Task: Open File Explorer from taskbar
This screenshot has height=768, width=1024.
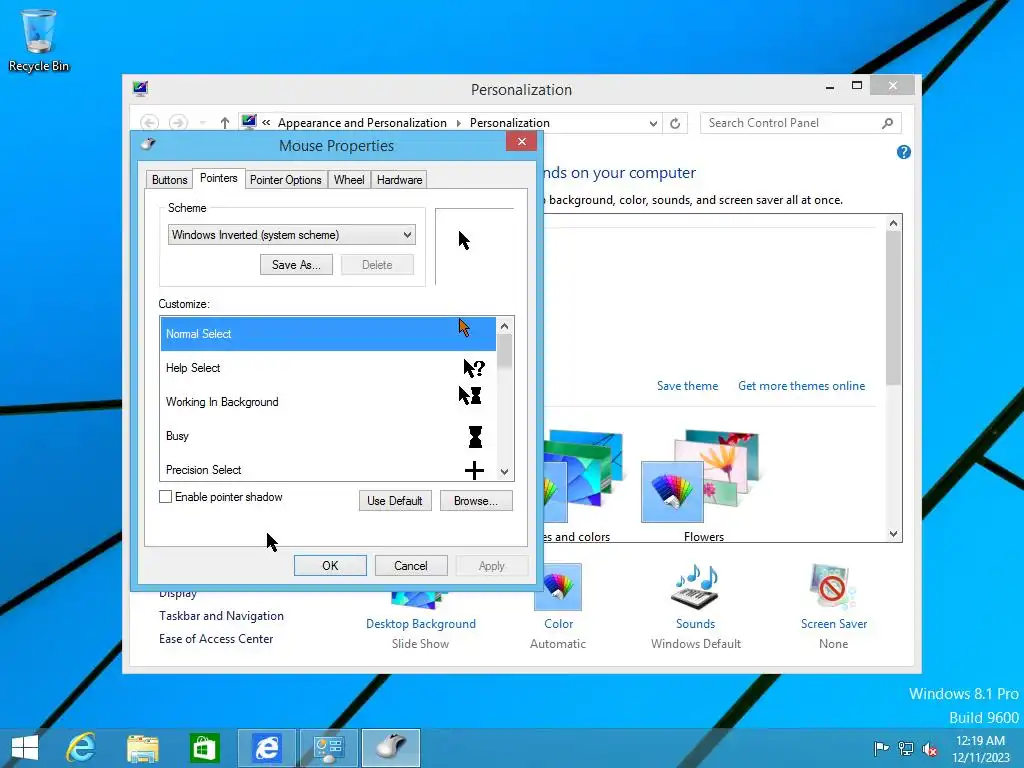Action: point(142,748)
